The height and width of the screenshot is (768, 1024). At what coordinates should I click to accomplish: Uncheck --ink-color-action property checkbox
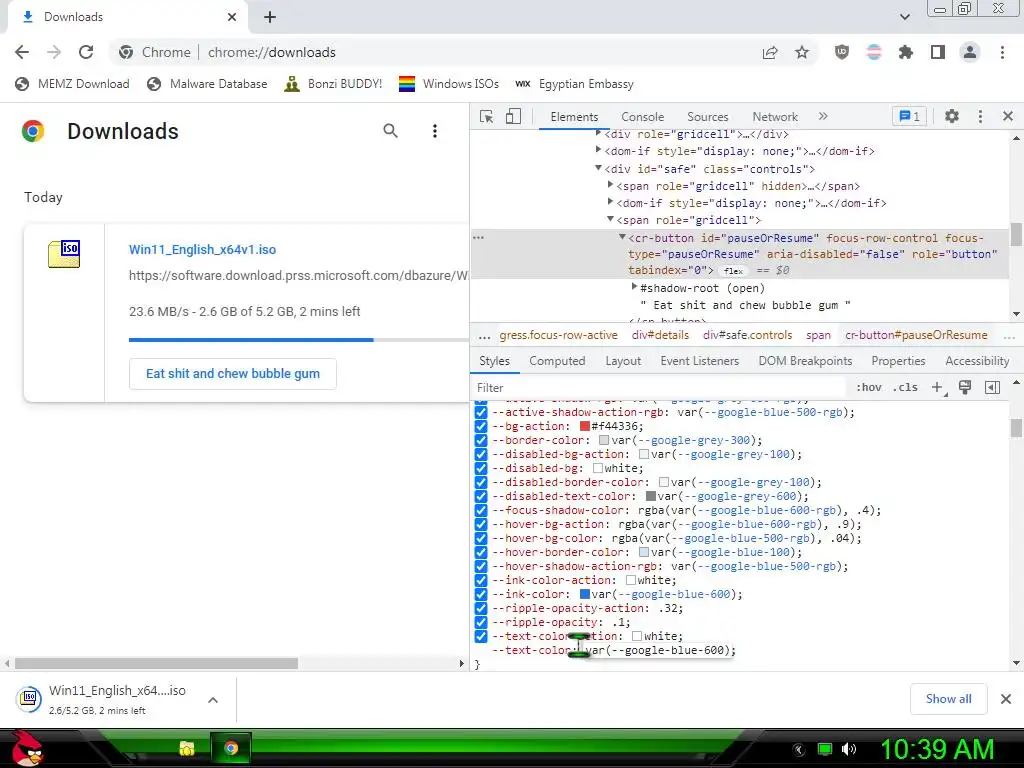481,580
